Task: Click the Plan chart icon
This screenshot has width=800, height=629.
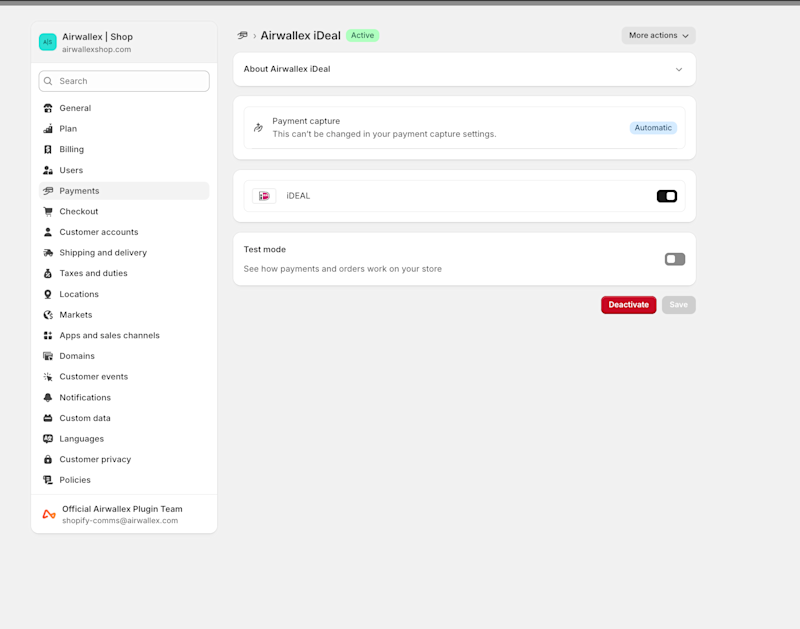Action: [x=48, y=129]
